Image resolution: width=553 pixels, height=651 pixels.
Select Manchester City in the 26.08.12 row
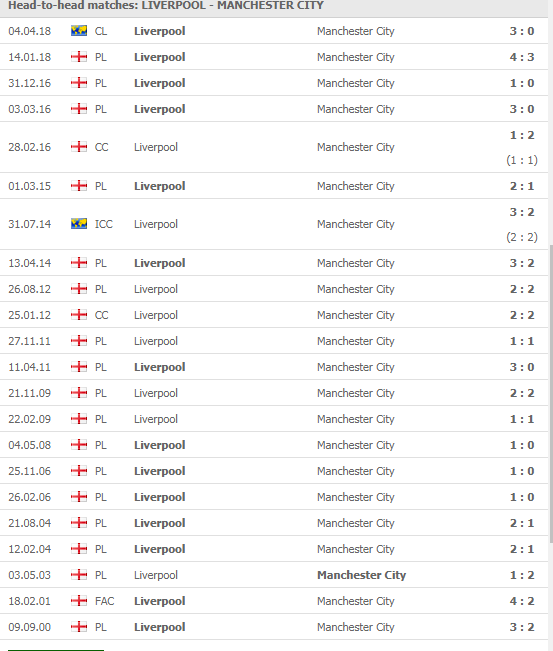[355, 289]
